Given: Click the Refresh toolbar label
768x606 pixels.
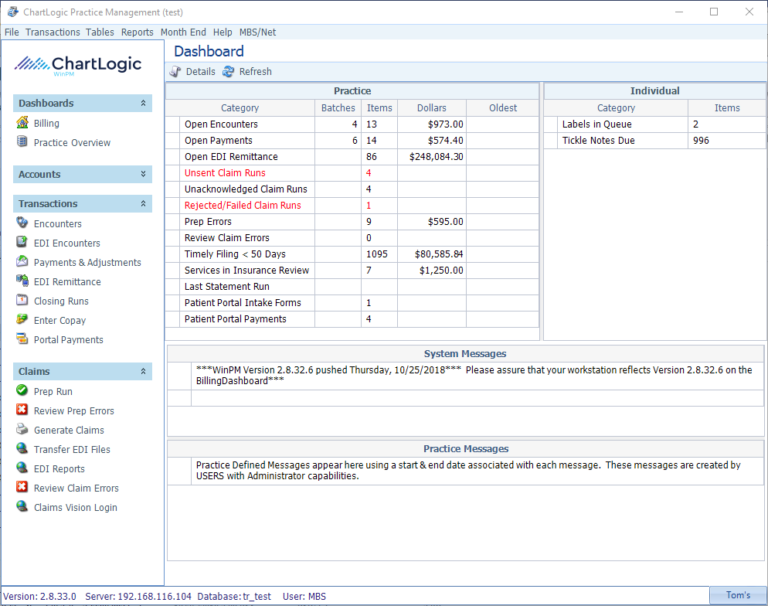Looking at the screenshot, I should [255, 72].
